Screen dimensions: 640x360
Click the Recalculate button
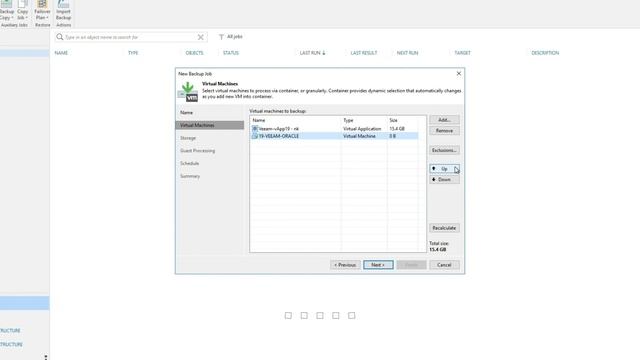pos(444,228)
